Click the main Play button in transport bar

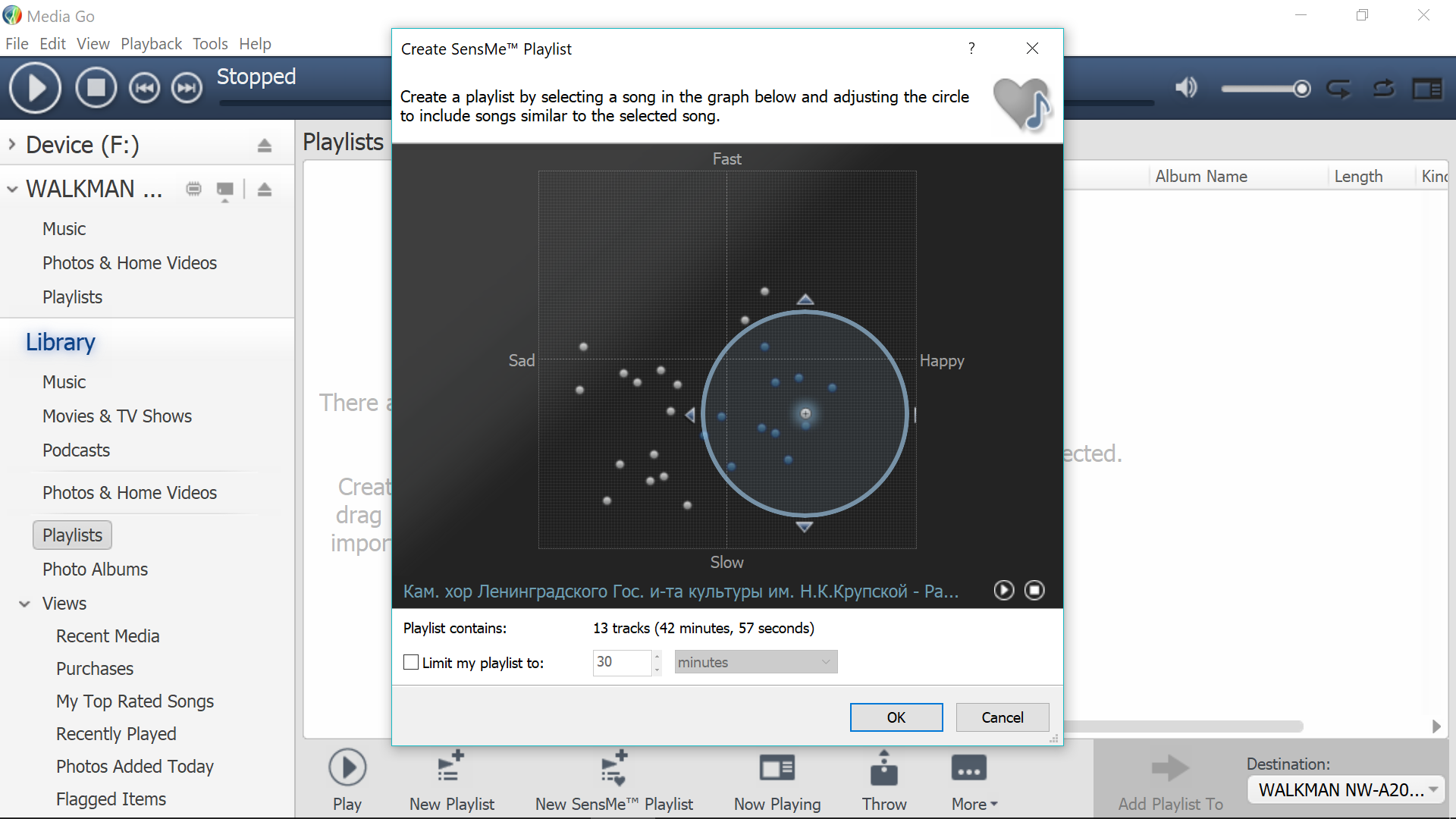(35, 88)
